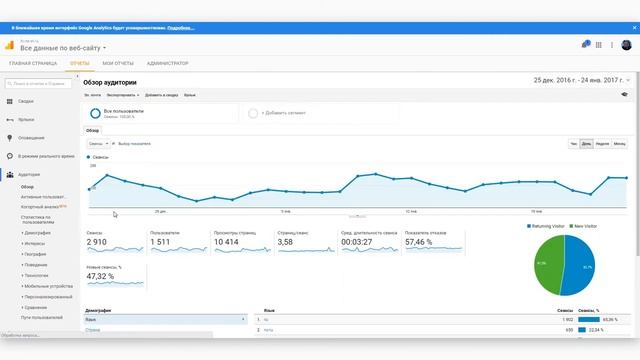Focus the sidebar report search field
This screenshot has height=360, width=640.
click(38, 83)
